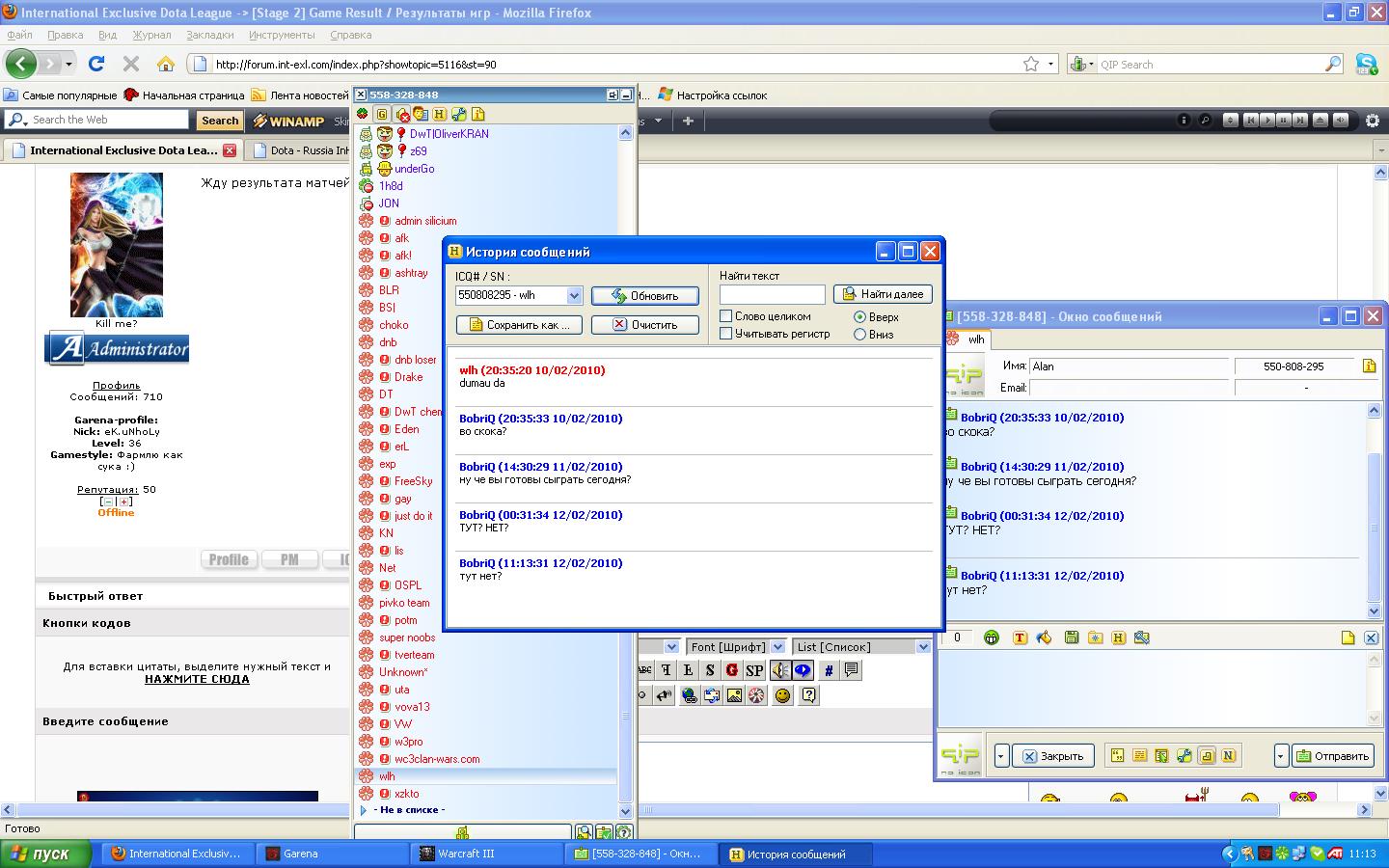
Task: Open the Закладки menu
Action: tap(210, 35)
